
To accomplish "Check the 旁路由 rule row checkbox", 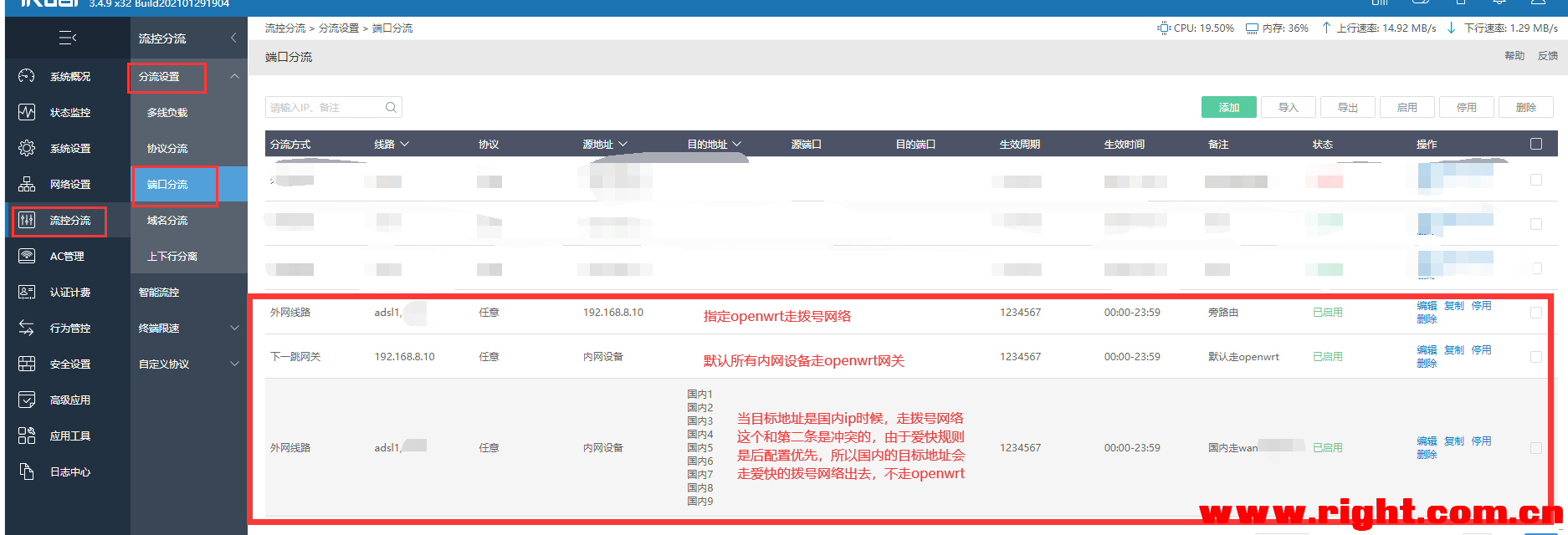I will 1535,313.
